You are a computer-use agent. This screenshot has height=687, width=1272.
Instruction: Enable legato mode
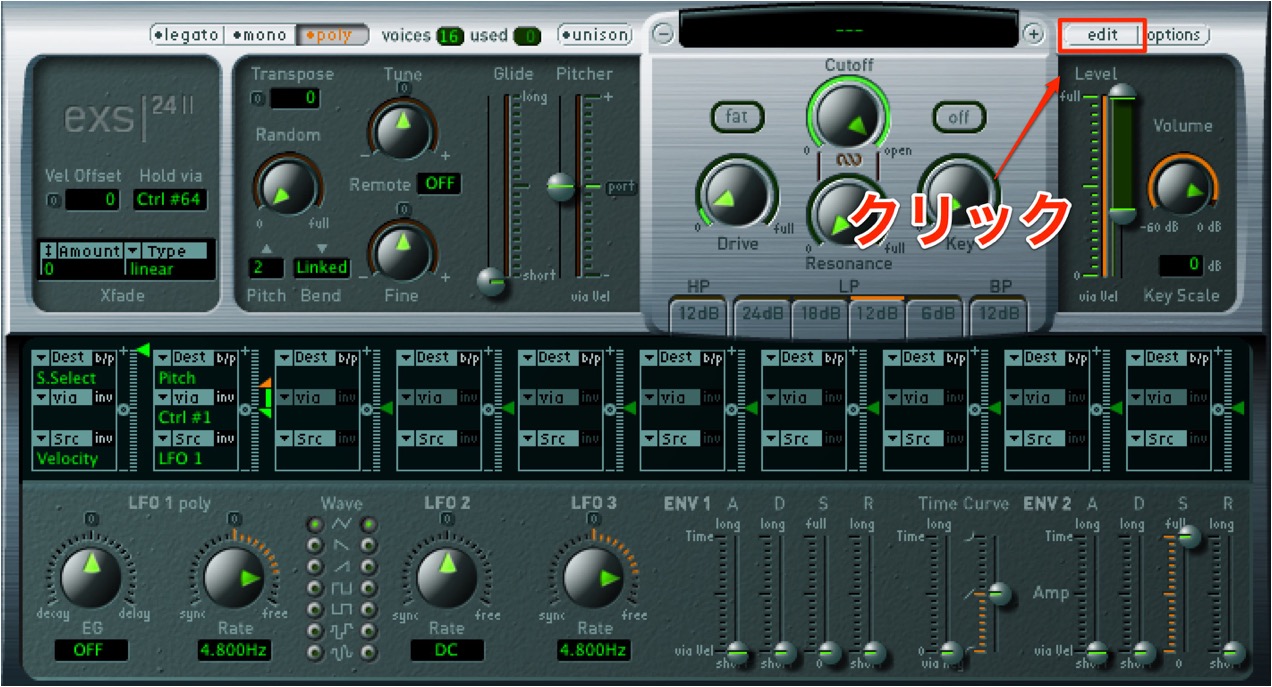[186, 35]
